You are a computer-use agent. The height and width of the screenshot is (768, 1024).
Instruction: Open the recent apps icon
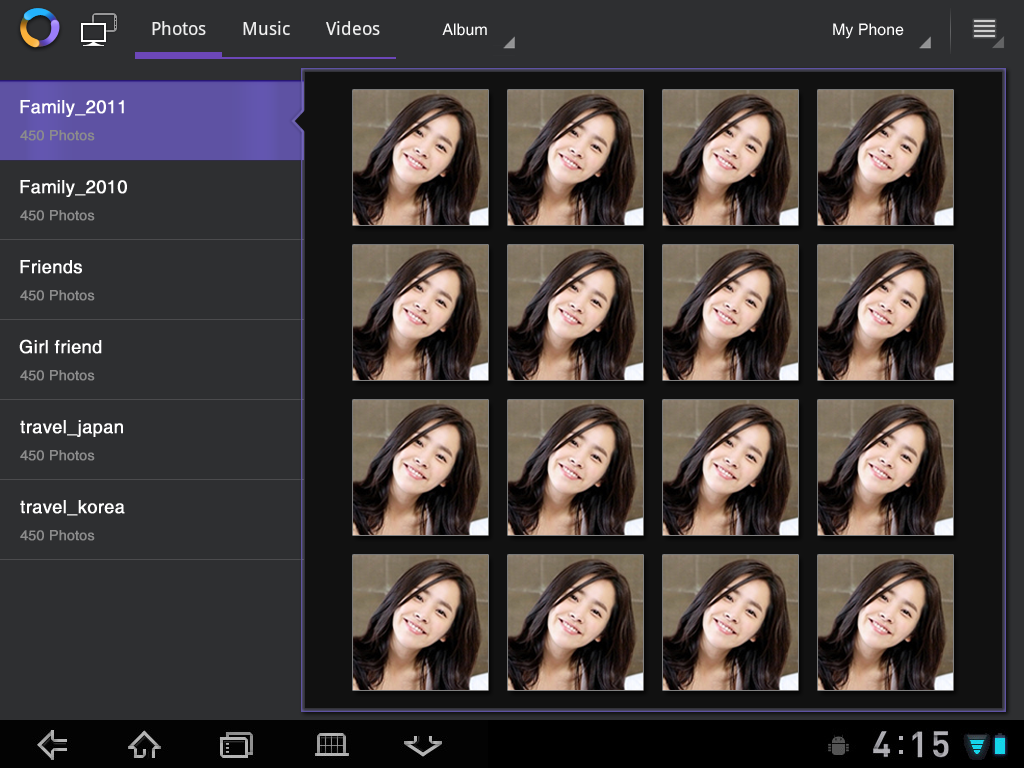pyautogui.click(x=236, y=744)
